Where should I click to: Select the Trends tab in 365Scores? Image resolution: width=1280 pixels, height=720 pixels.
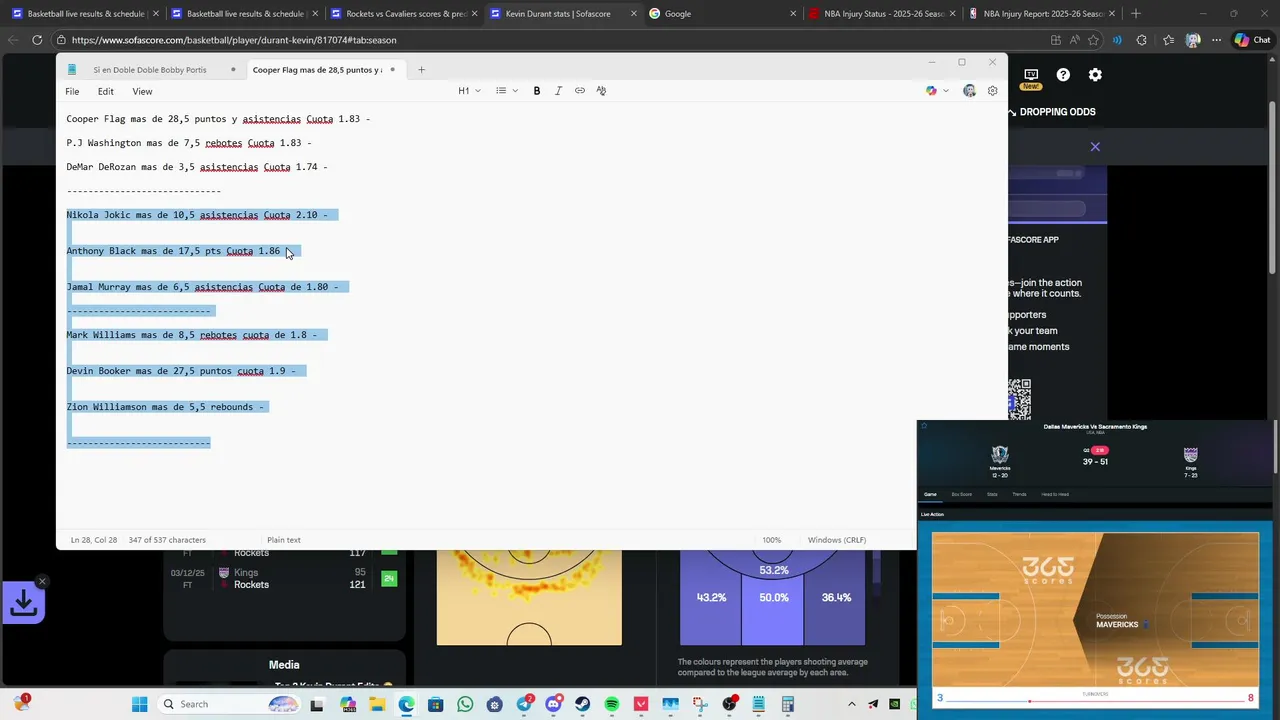[x=1019, y=494]
